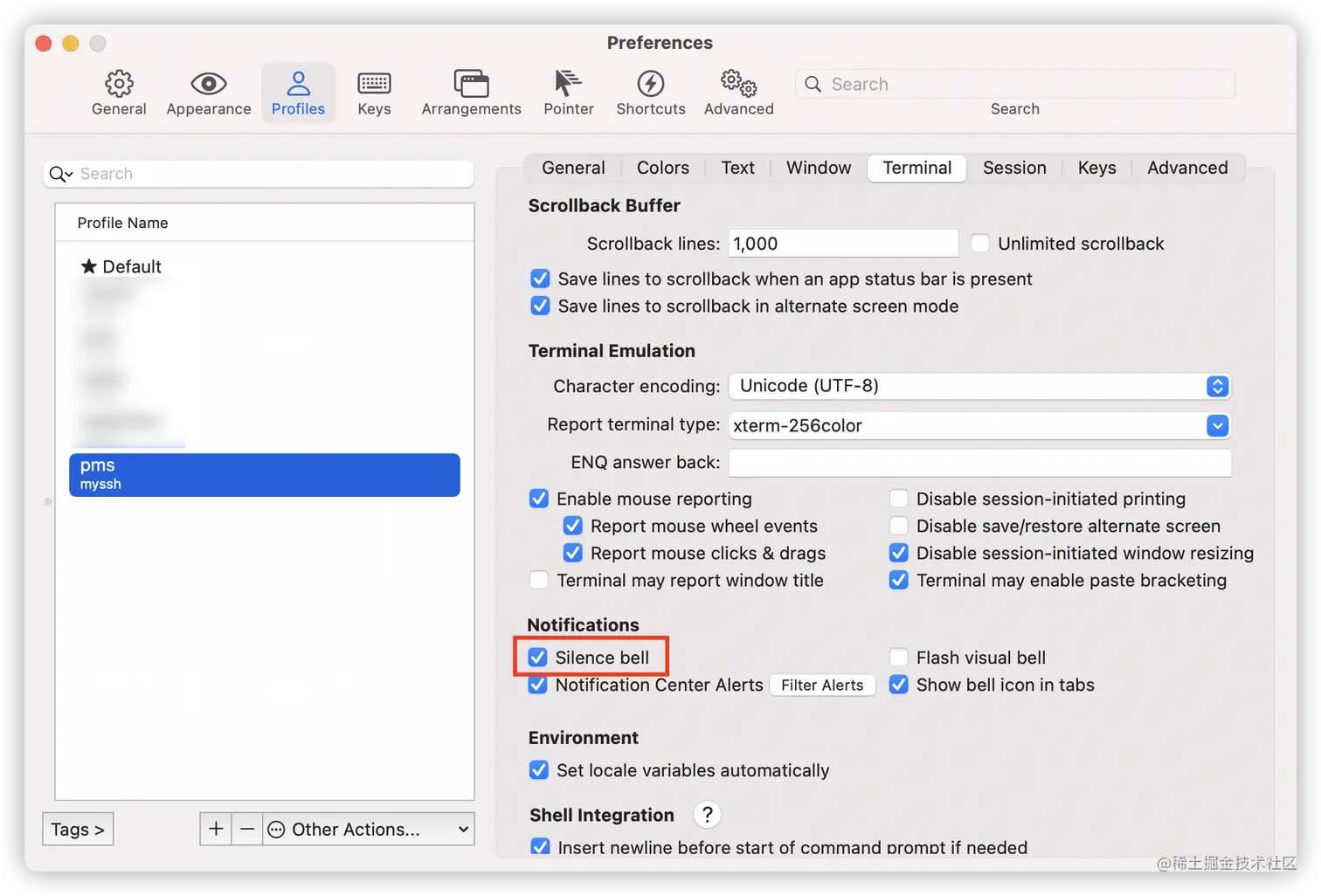Toggle Save lines in alternate screen mode

(x=540, y=306)
